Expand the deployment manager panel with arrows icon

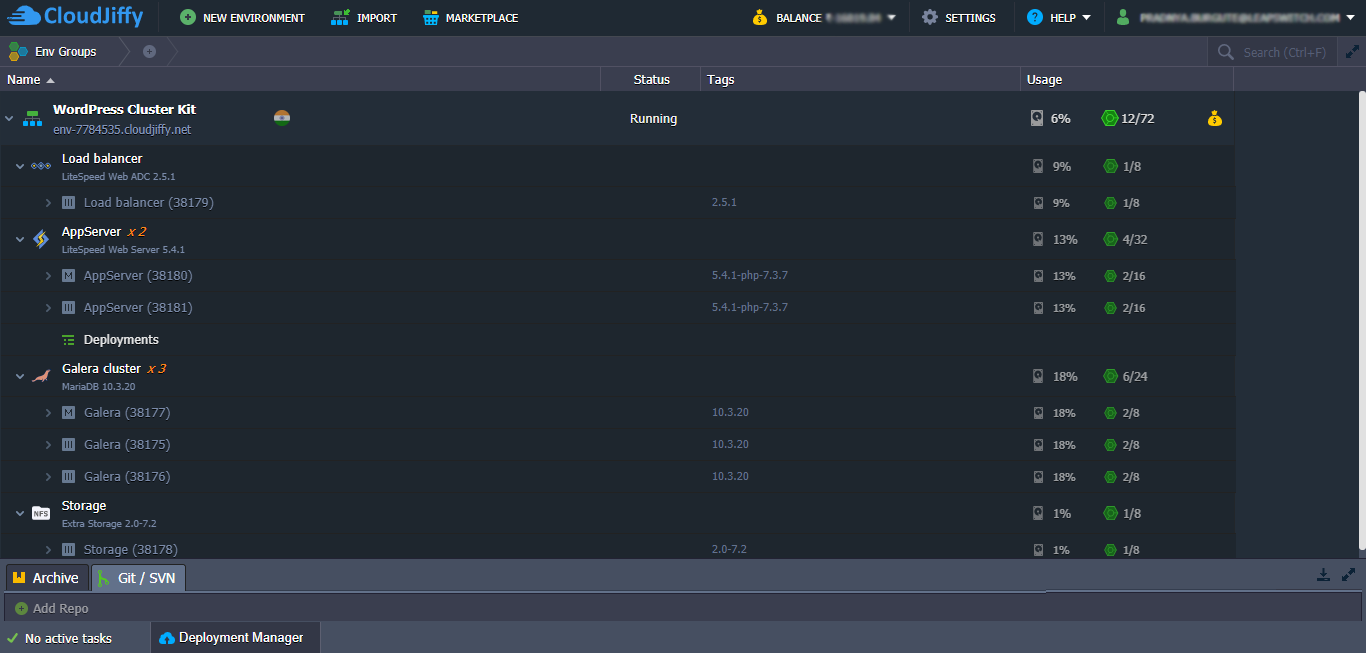tap(1349, 574)
